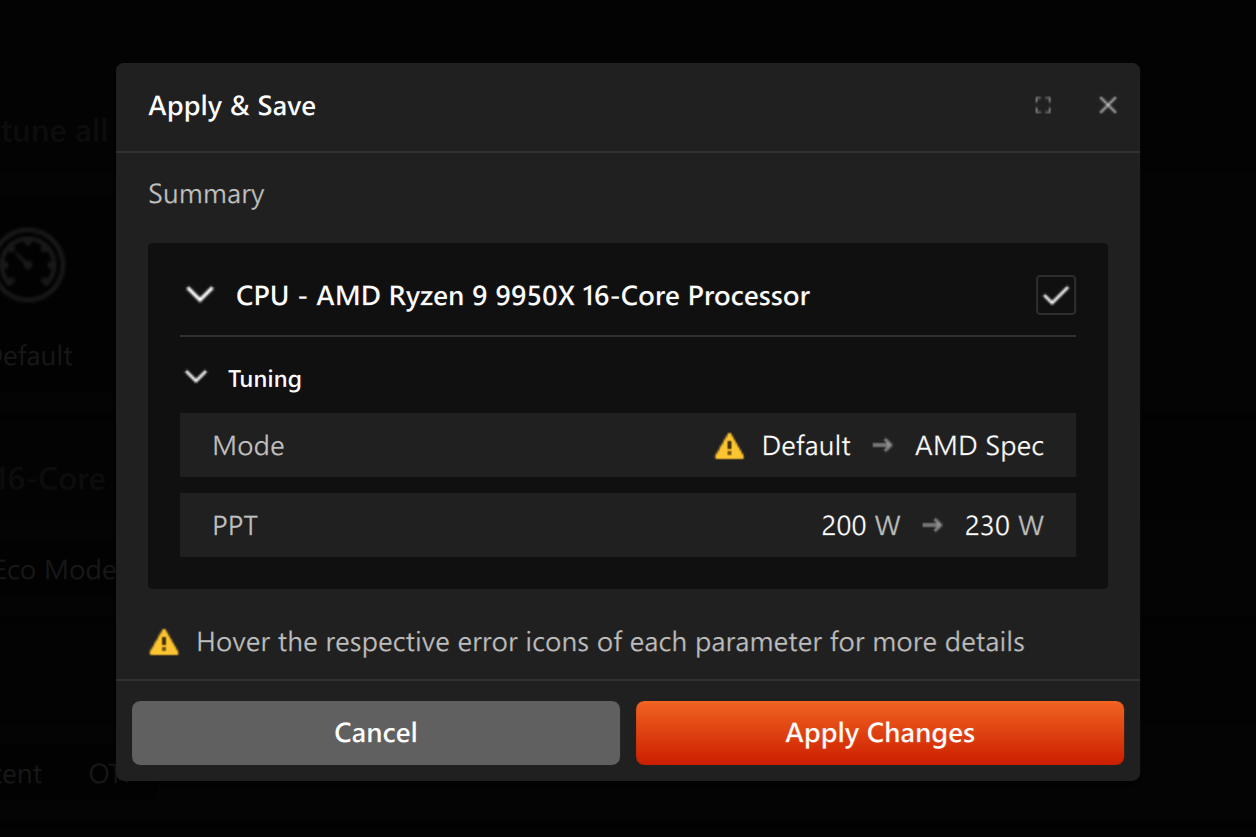The width and height of the screenshot is (1256, 837).
Task: Uncheck the AMD Ryzen 9 9950X CPU checkbox
Action: [x=1055, y=295]
